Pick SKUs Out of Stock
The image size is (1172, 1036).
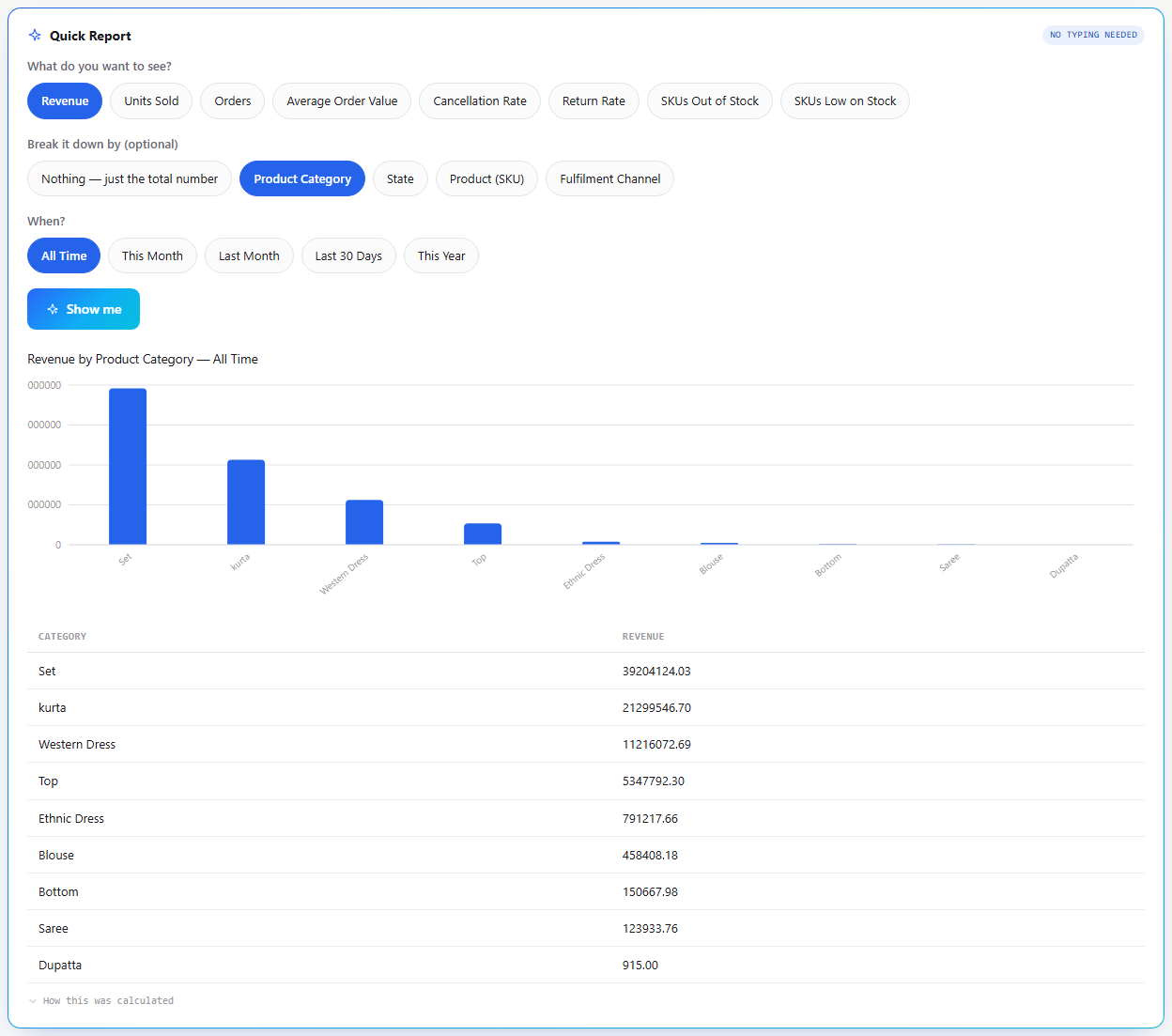pyautogui.click(x=710, y=101)
